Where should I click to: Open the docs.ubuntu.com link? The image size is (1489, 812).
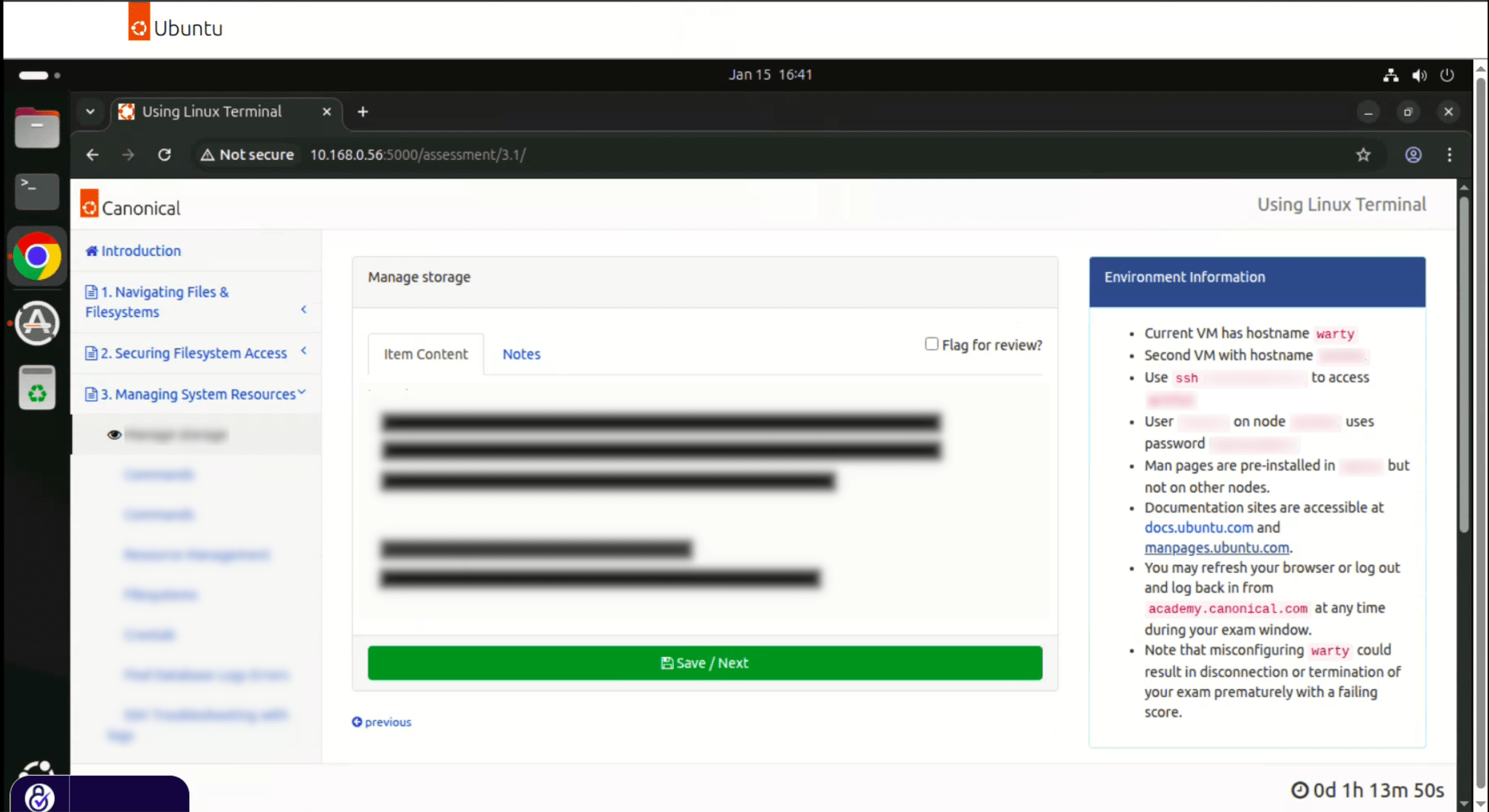pyautogui.click(x=1198, y=528)
